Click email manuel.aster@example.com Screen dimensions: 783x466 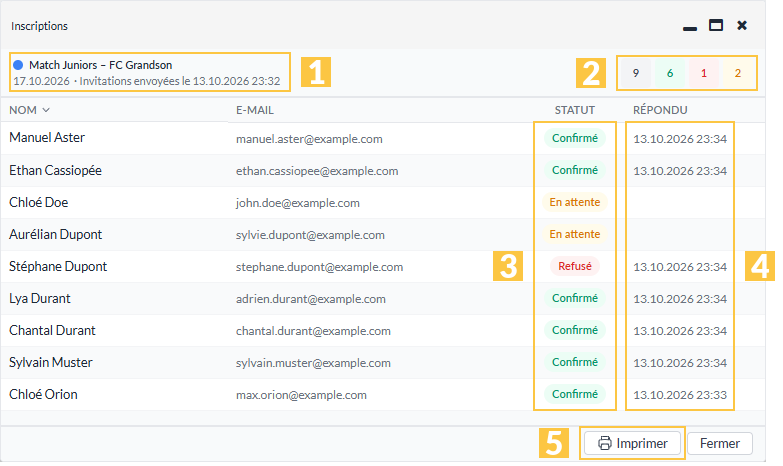309,139
